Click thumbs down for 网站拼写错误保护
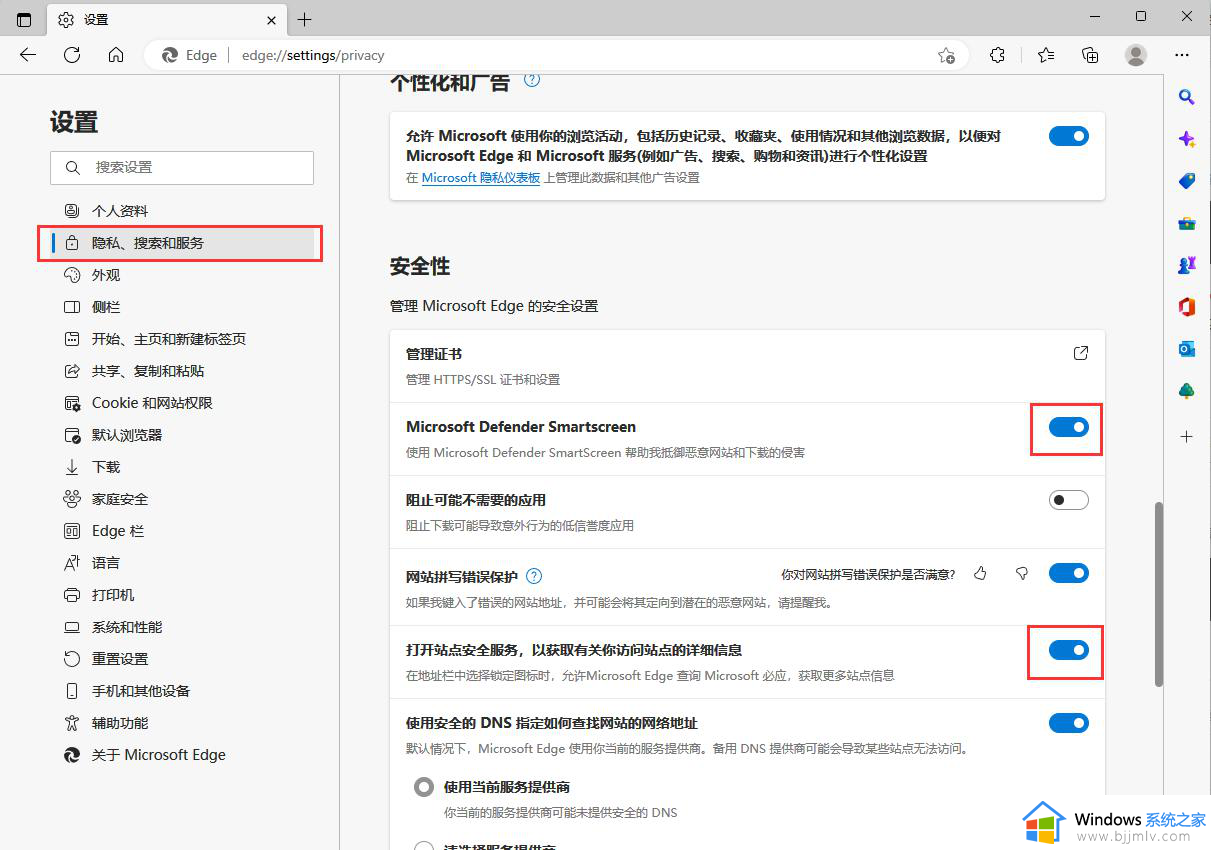The image size is (1211, 850). tap(1021, 573)
